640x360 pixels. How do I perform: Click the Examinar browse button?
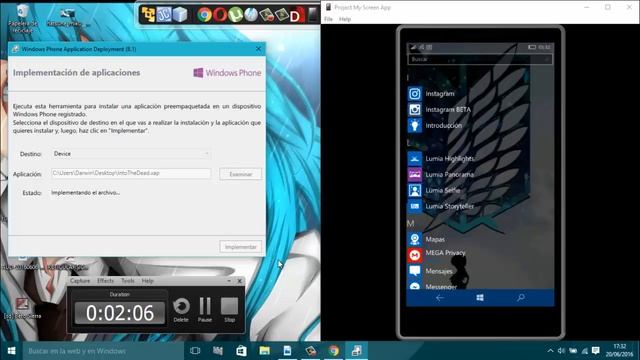tap(240, 174)
